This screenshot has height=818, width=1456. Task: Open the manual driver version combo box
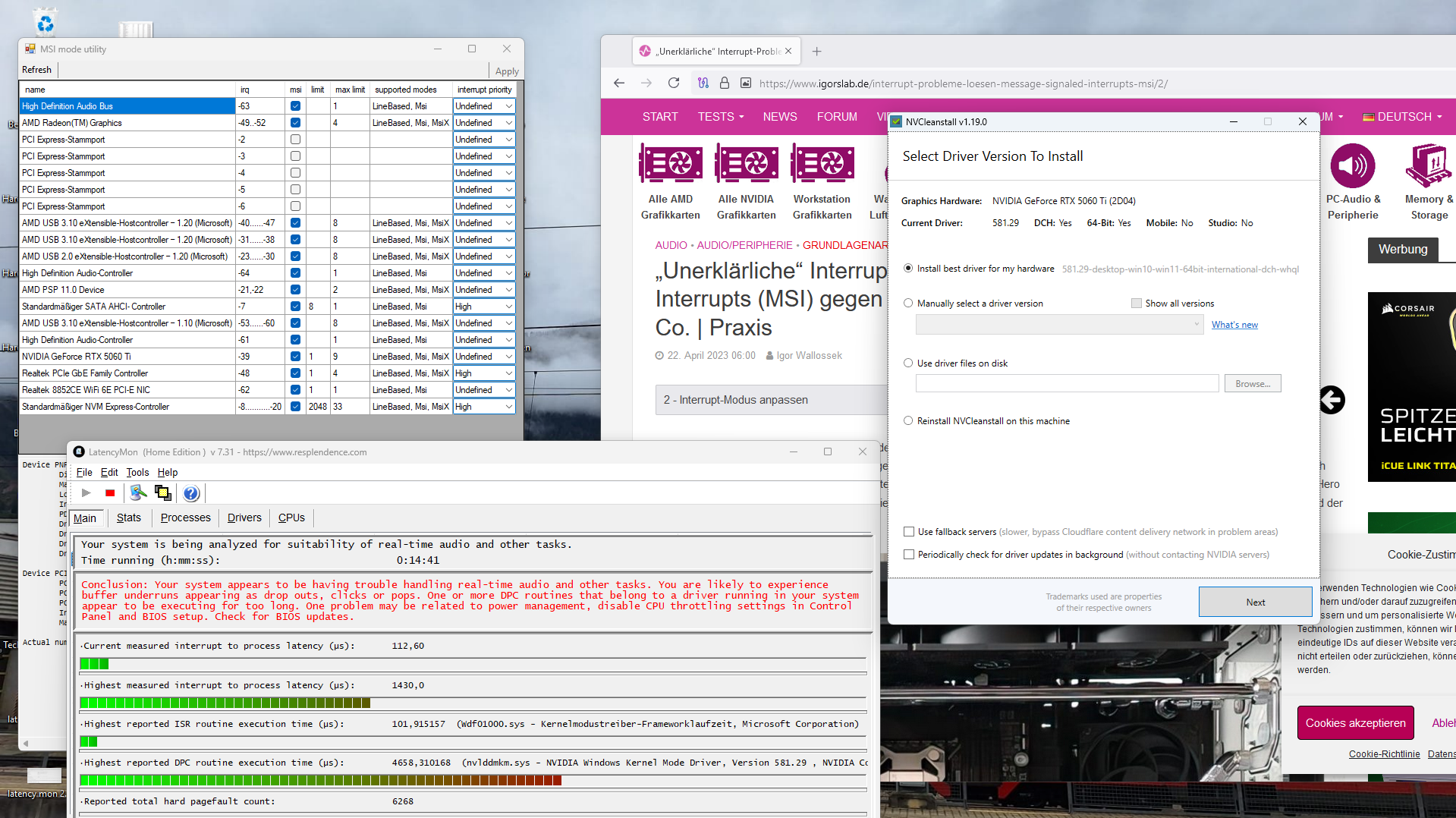pos(1060,325)
